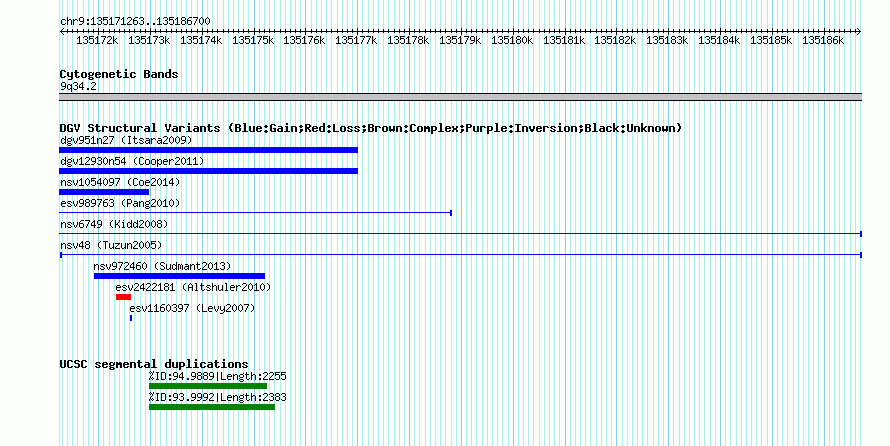The width and height of the screenshot is (890, 446).
Task: Click the 135182k ruler tick label
Action: click(x=615, y=40)
